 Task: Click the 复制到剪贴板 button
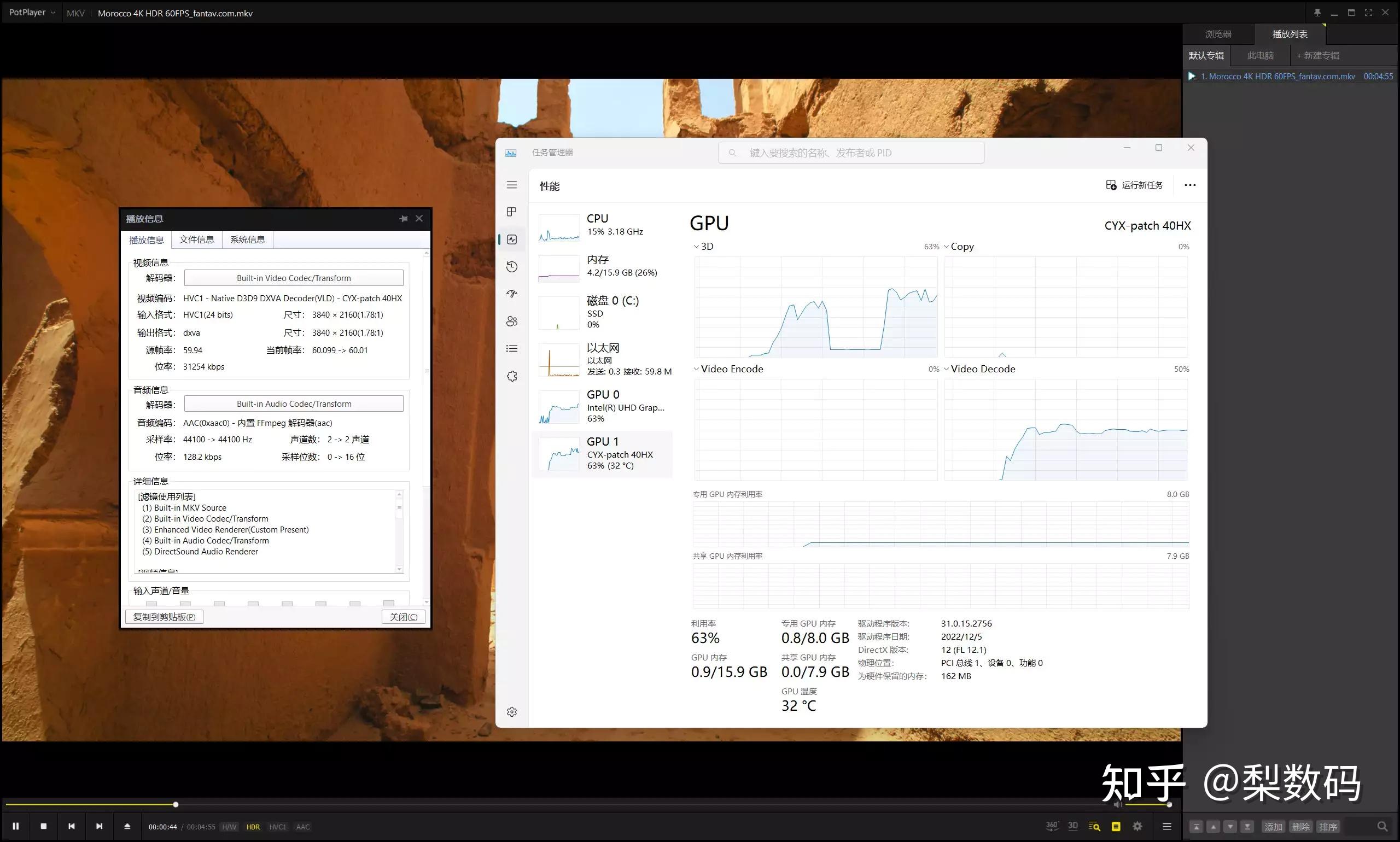[164, 617]
